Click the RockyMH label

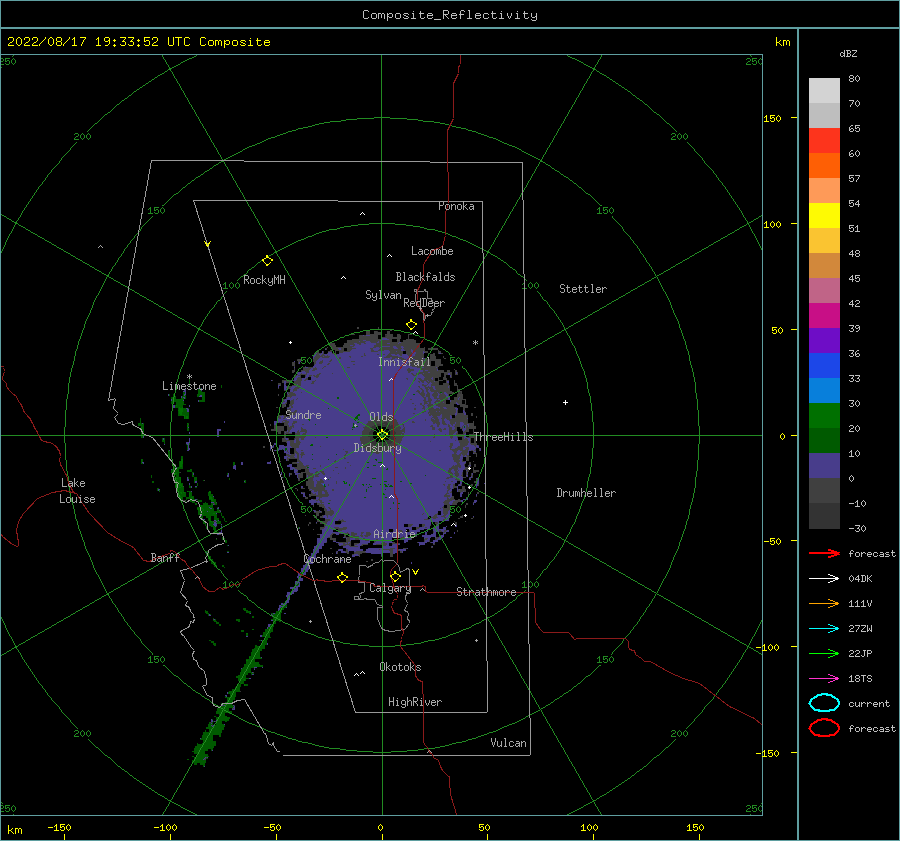click(264, 280)
